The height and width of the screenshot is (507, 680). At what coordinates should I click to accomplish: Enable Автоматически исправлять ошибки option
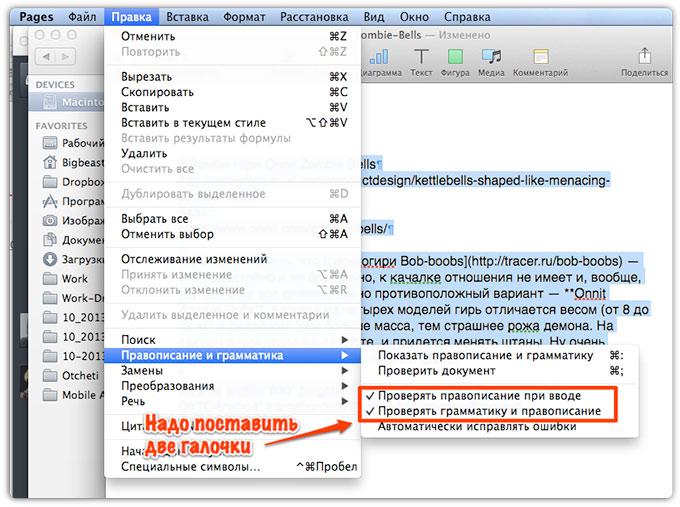(499, 427)
